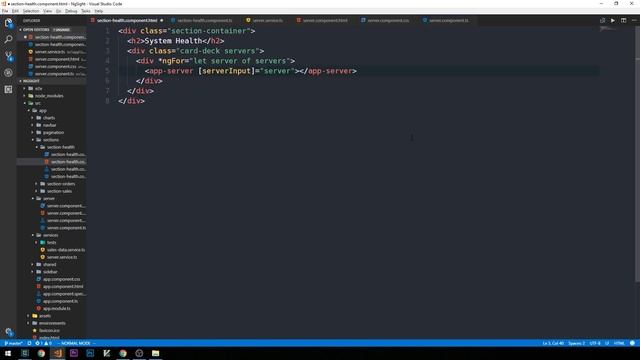The width and height of the screenshot is (640, 360).
Task: Open the Extensions view in activity bar
Action: (x=8, y=89)
